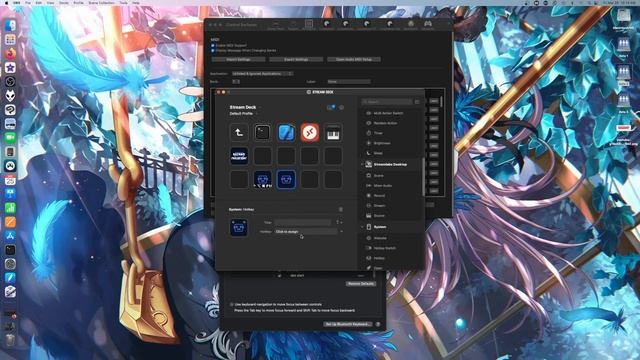Click Set Up Bluetooth Keyboard button
The height and width of the screenshot is (360, 640).
click(348, 324)
